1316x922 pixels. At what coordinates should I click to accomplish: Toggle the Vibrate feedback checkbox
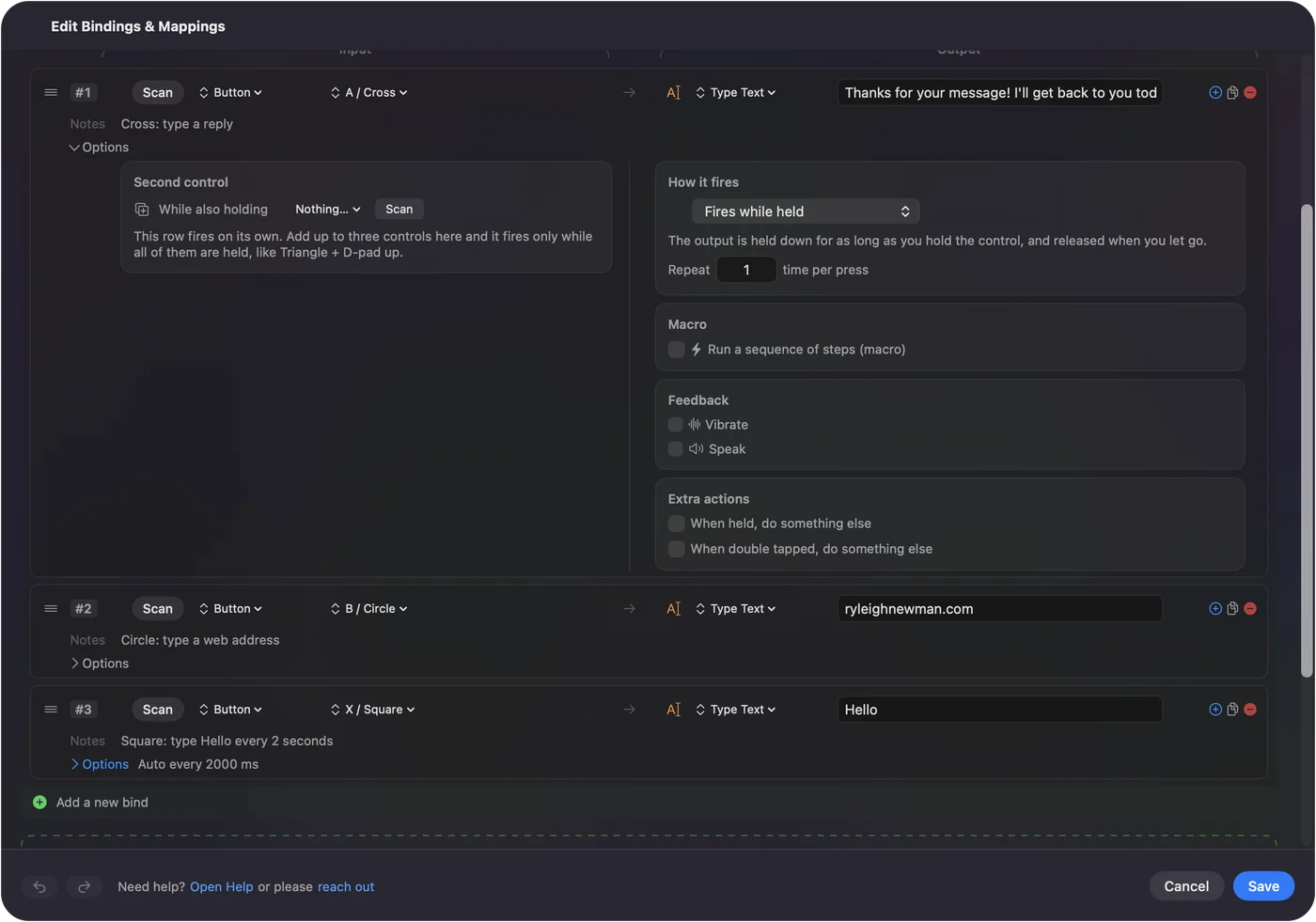pos(675,424)
